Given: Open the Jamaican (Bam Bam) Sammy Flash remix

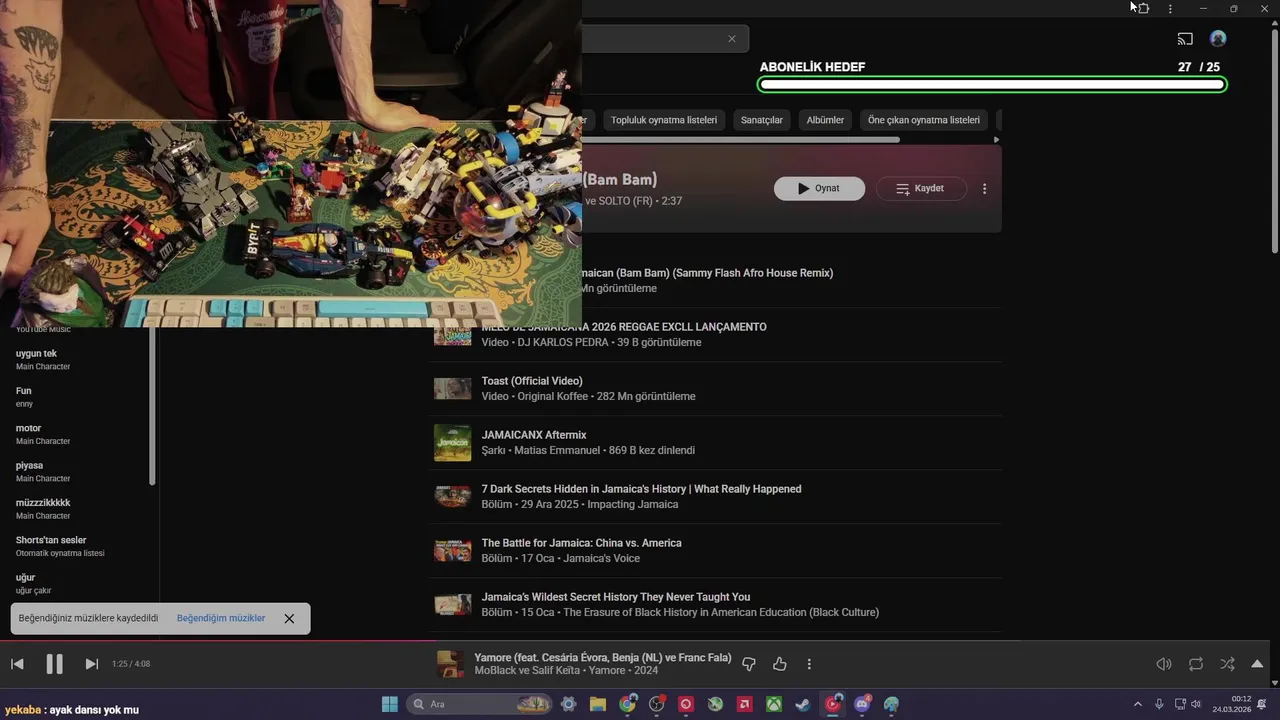Looking at the screenshot, I should point(707,273).
